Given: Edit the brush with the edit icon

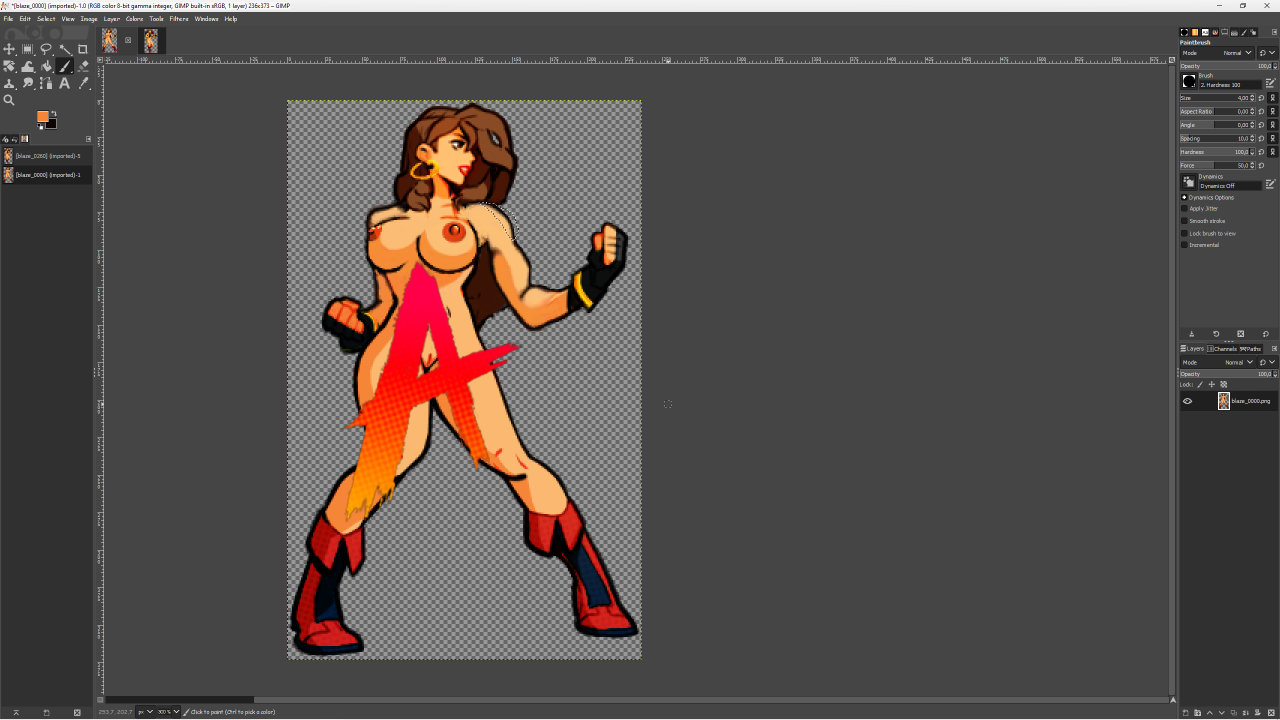Looking at the screenshot, I should tap(1270, 83).
